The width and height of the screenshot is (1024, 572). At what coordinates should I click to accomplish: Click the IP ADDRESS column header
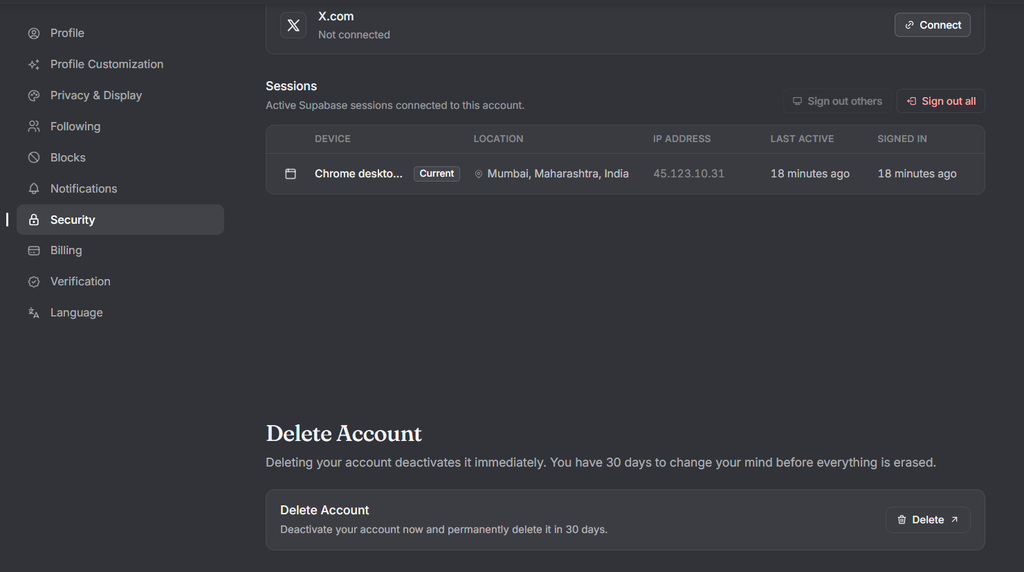[x=682, y=139]
